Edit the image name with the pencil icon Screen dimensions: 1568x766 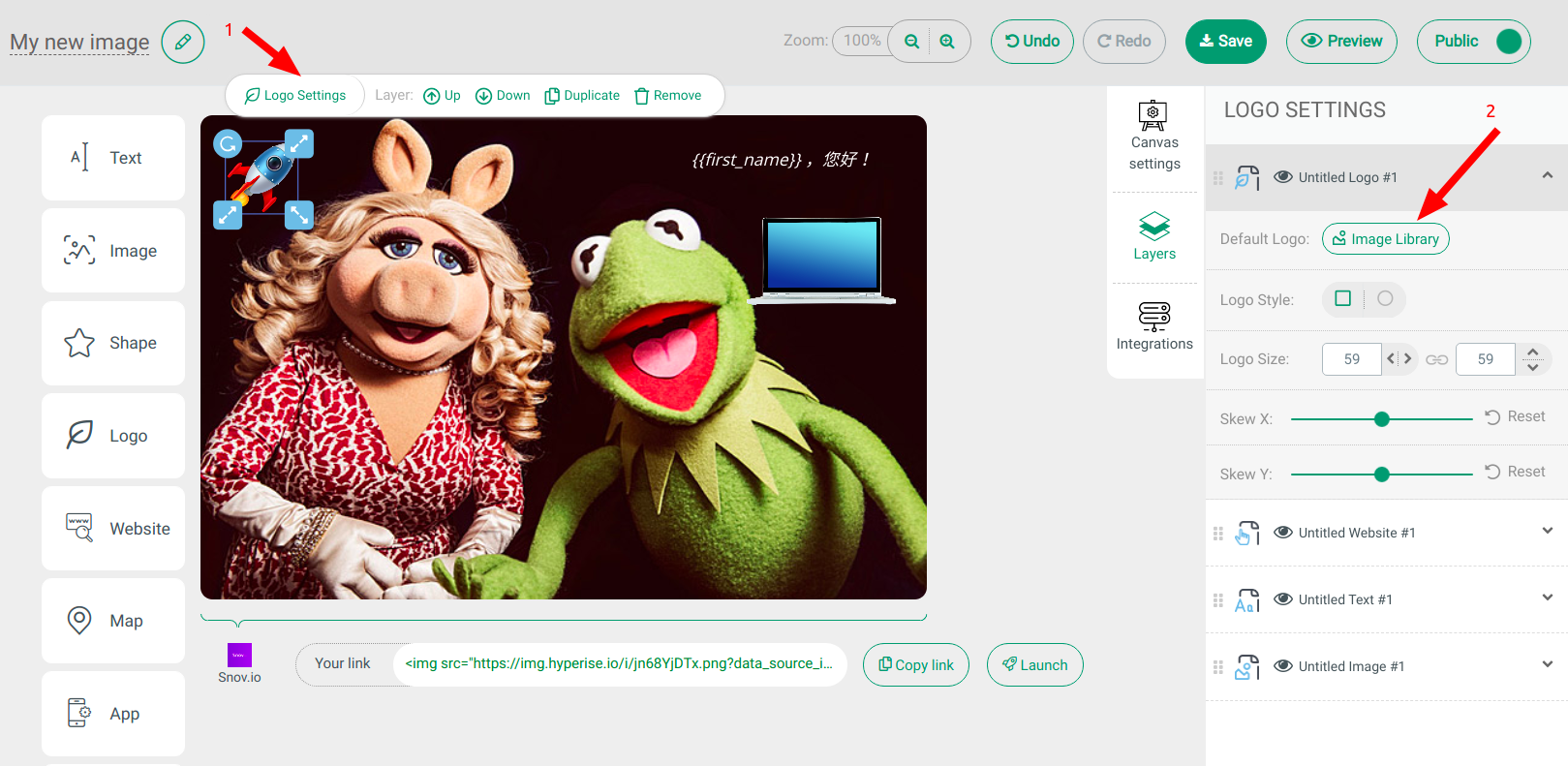pyautogui.click(x=183, y=42)
